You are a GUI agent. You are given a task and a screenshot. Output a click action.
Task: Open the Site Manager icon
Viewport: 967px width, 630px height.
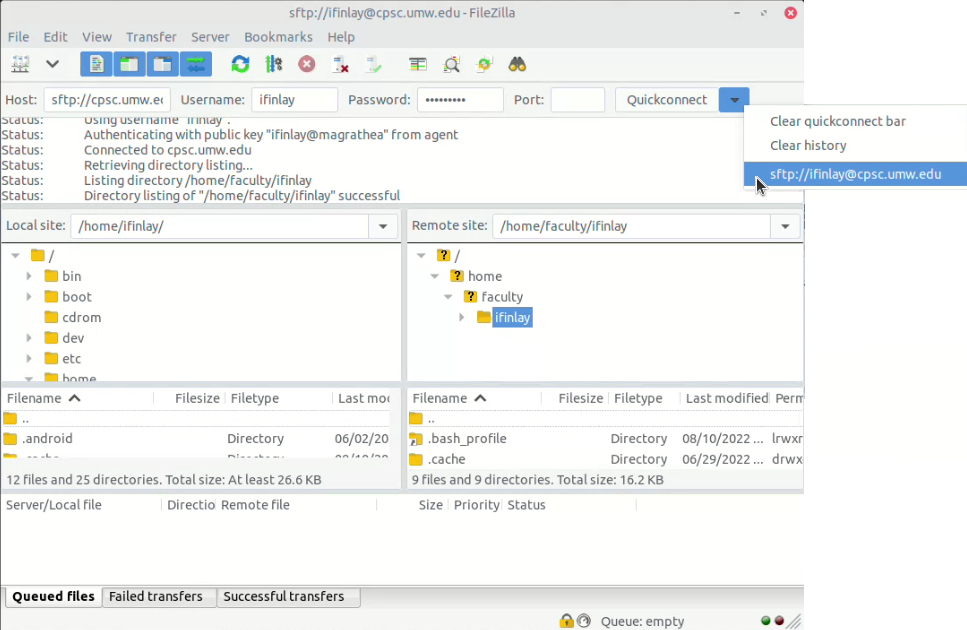pos(20,64)
